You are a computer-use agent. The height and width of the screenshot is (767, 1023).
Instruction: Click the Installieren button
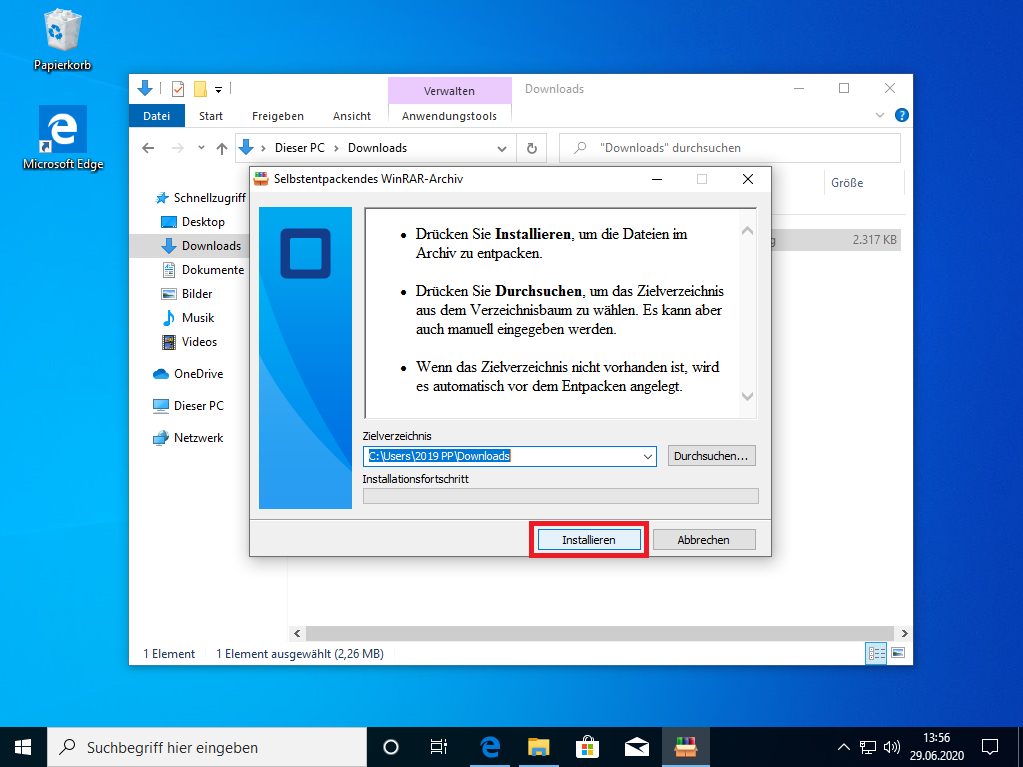[x=588, y=539]
